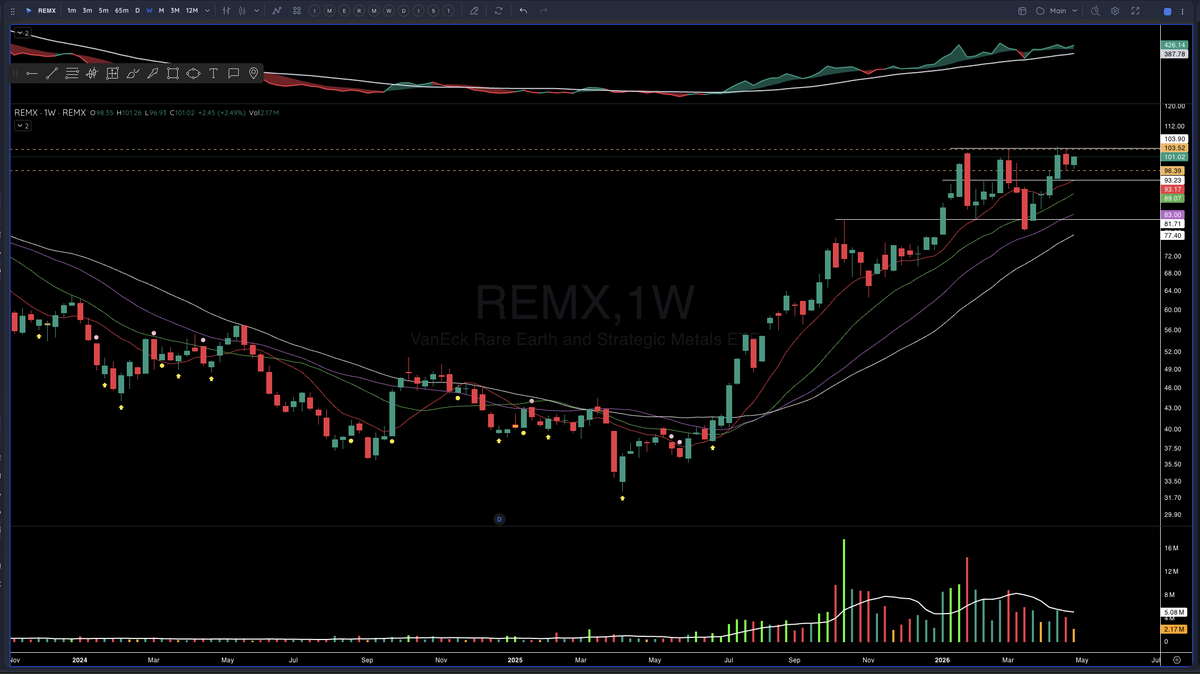Click the blue arrow logo icon
Image resolution: width=1200 pixels, height=674 pixels.
pyautogui.click(x=28, y=10)
